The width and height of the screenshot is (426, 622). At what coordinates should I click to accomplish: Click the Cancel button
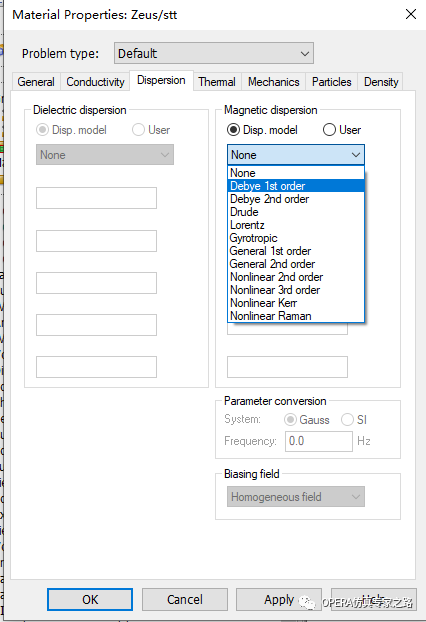click(x=185, y=599)
